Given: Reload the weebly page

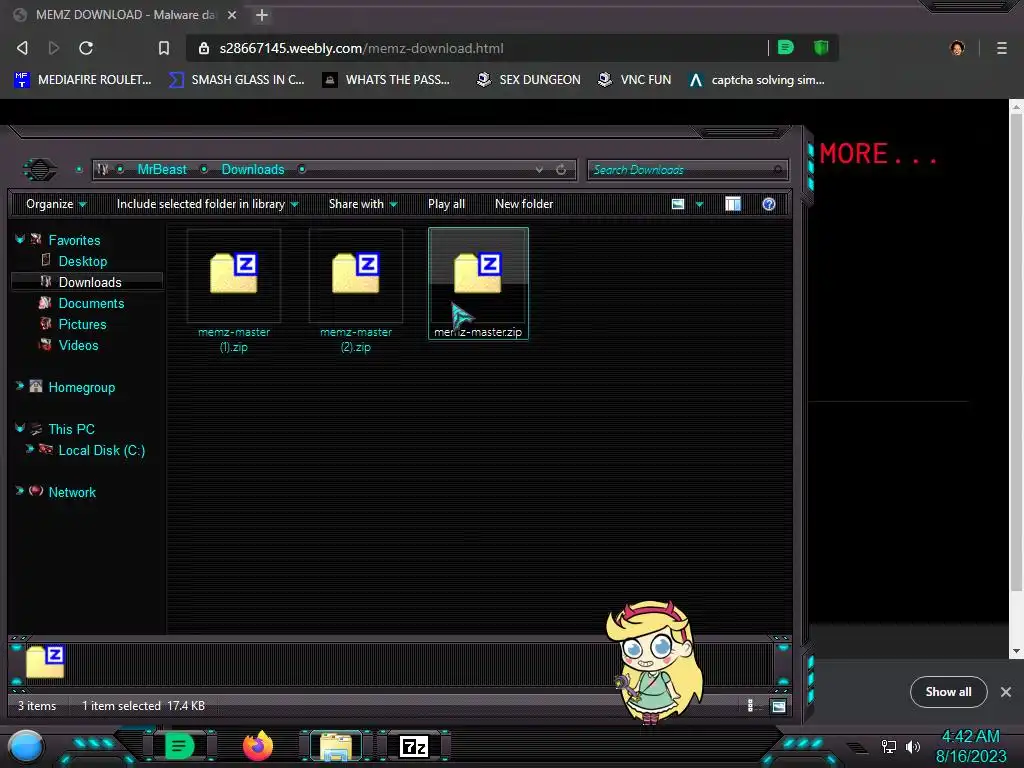Looking at the screenshot, I should [x=86, y=48].
